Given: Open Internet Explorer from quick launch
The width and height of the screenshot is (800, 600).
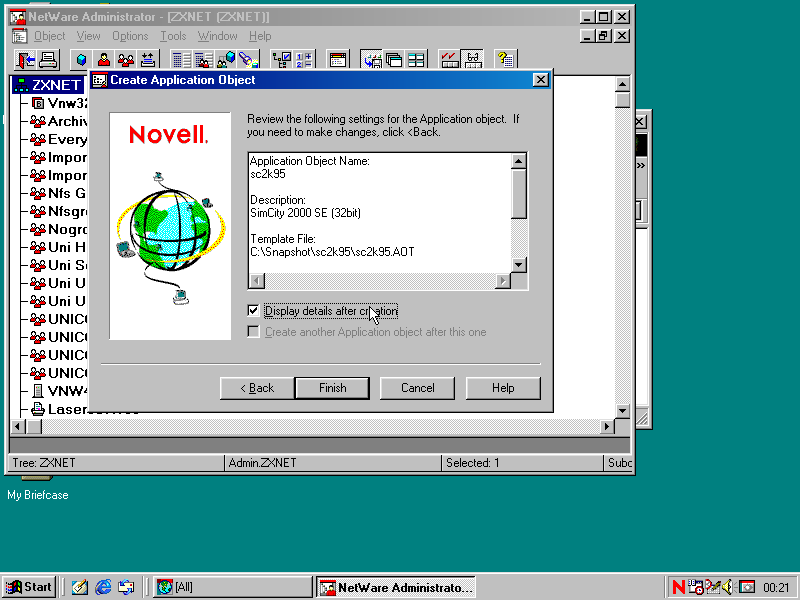Looking at the screenshot, I should pos(103,587).
